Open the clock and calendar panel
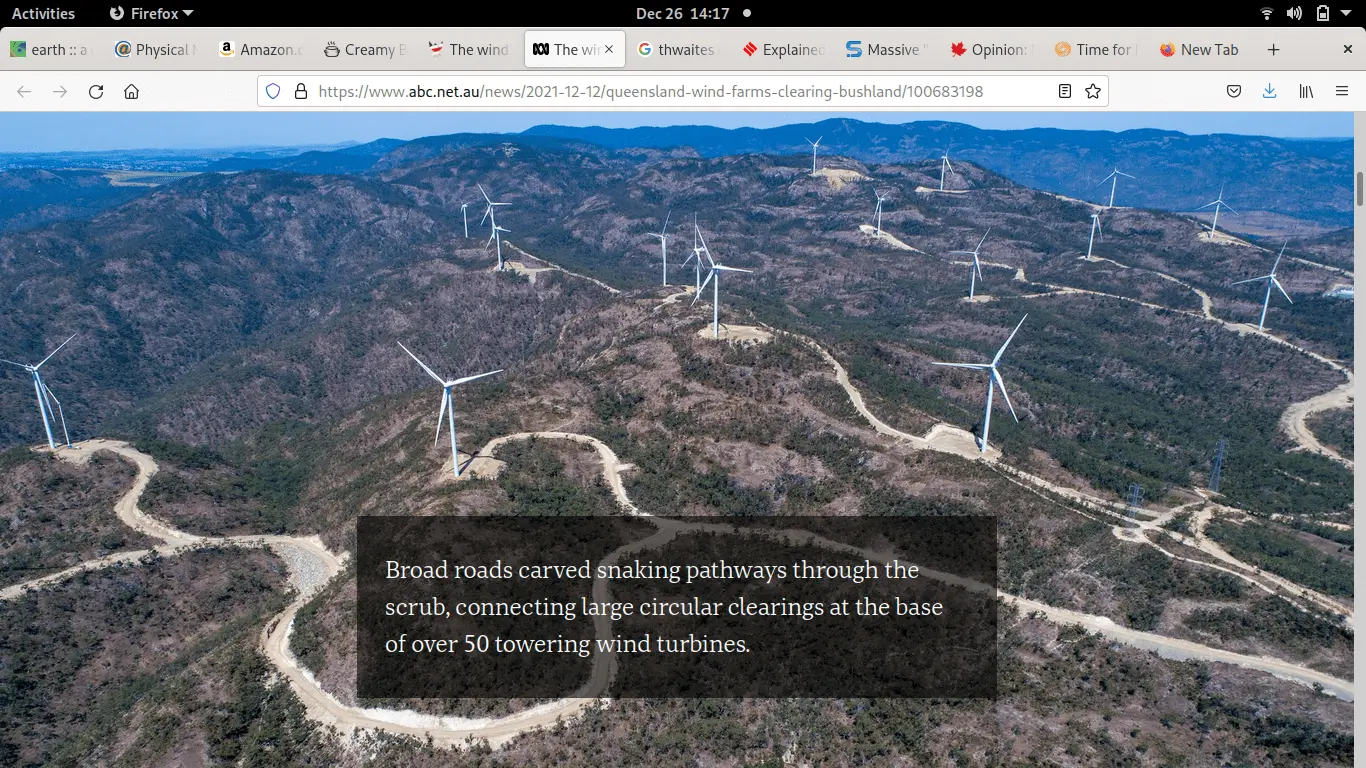 point(683,14)
